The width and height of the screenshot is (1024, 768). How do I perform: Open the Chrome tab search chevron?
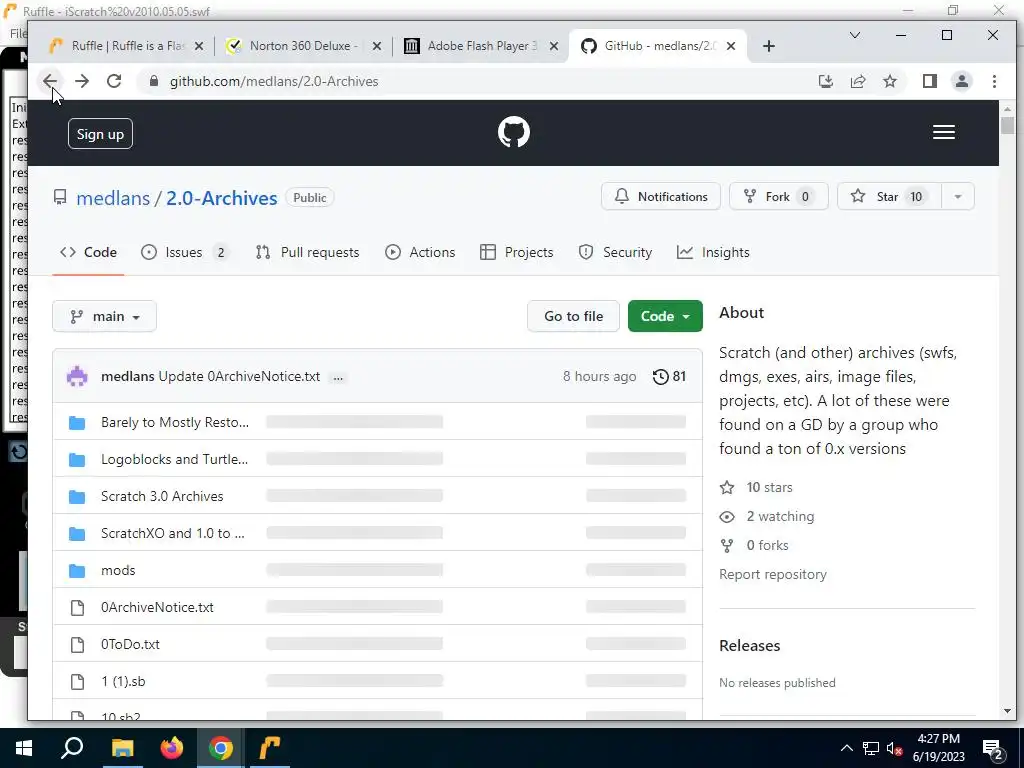(x=854, y=35)
